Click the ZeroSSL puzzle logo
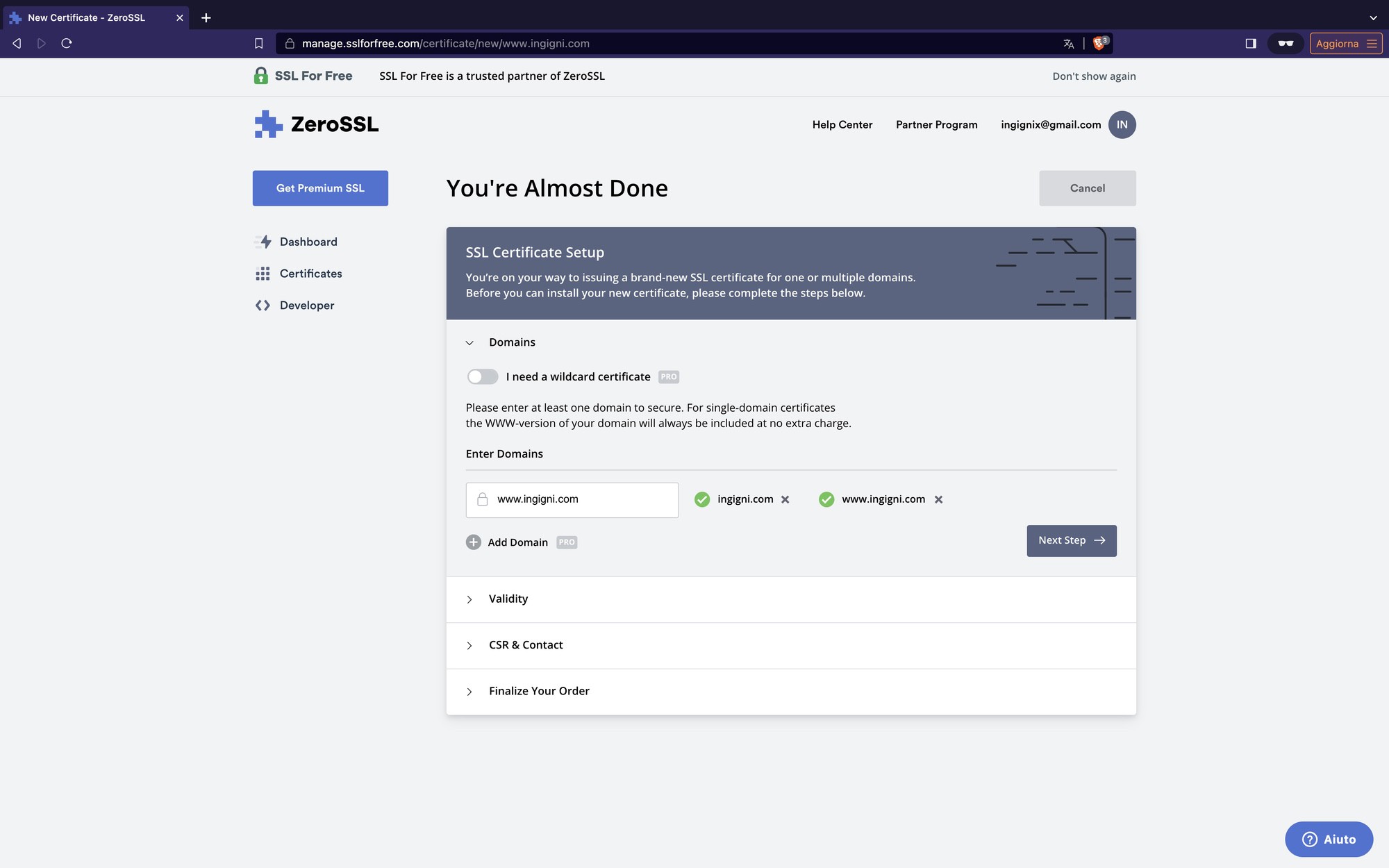1389x868 pixels. 268,124
